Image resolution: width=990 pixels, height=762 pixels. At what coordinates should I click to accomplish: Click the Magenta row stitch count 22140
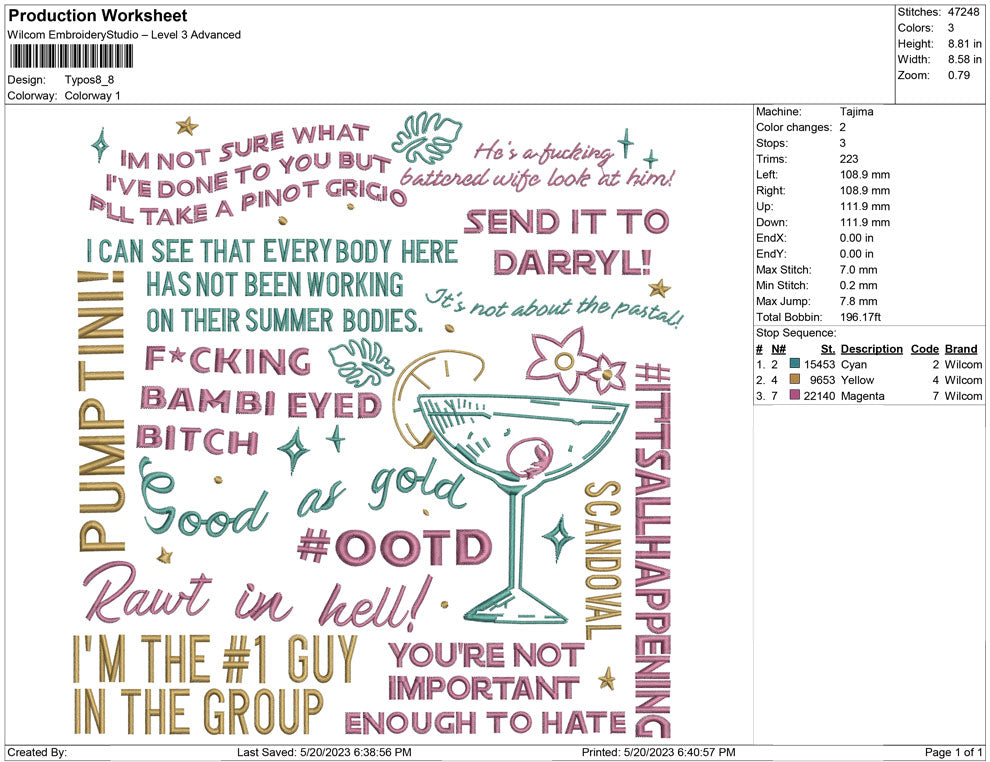819,396
